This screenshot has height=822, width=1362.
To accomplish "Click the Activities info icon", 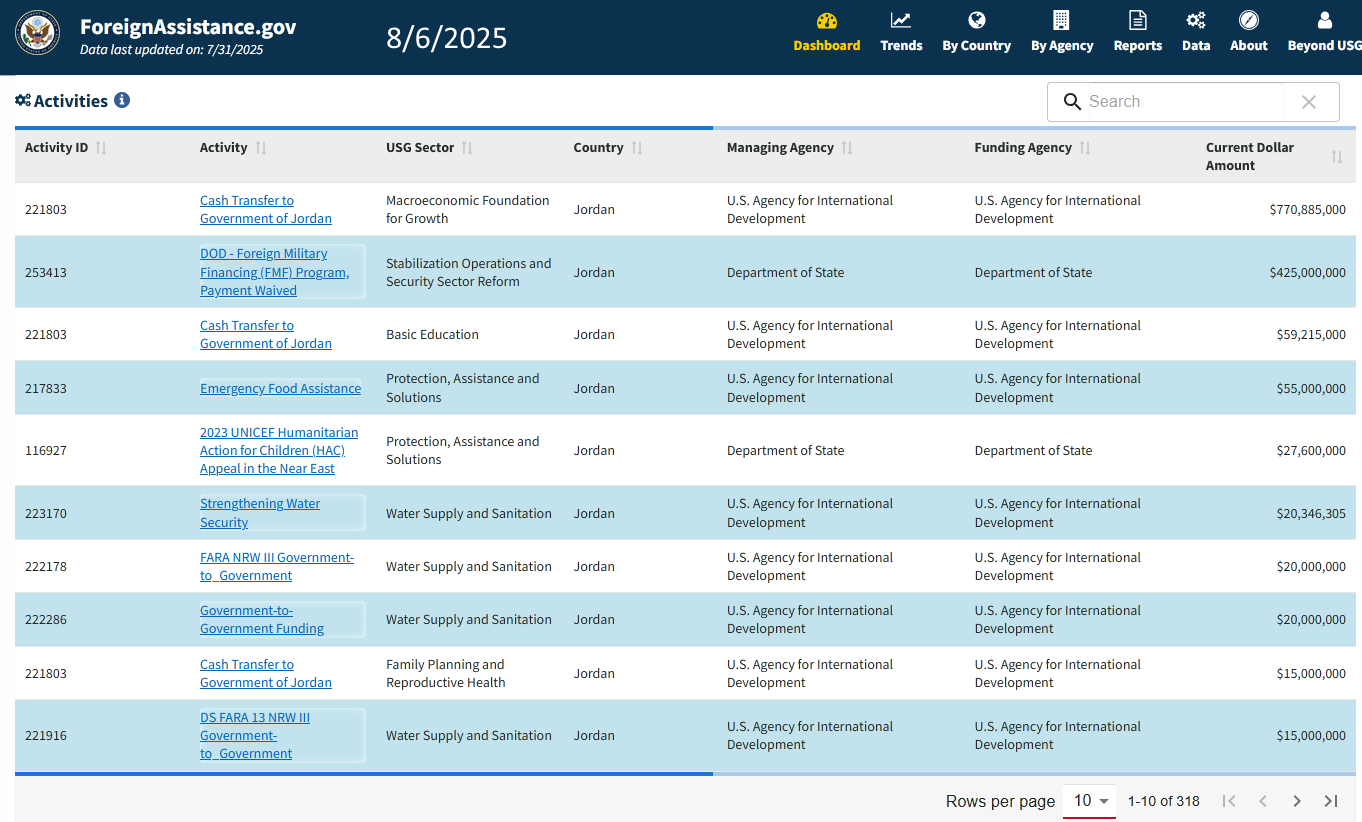I will pos(122,100).
